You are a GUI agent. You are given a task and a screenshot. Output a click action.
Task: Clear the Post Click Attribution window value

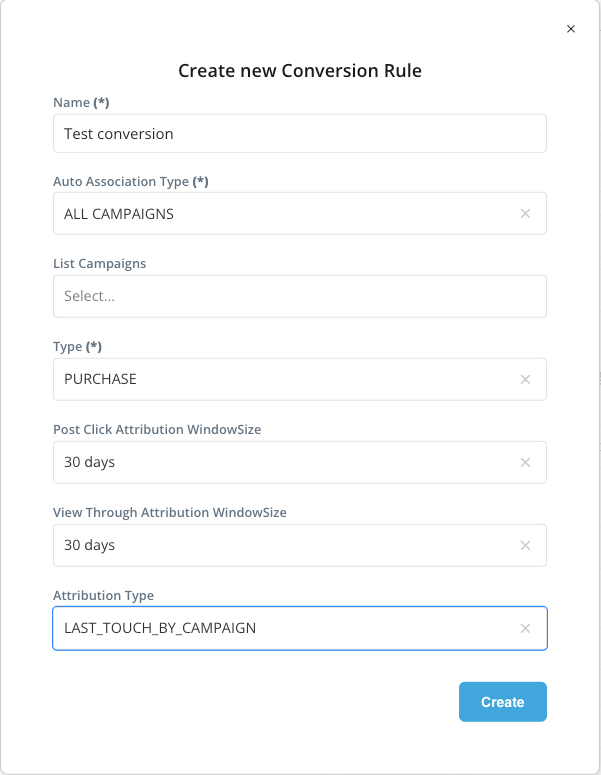[525, 462]
